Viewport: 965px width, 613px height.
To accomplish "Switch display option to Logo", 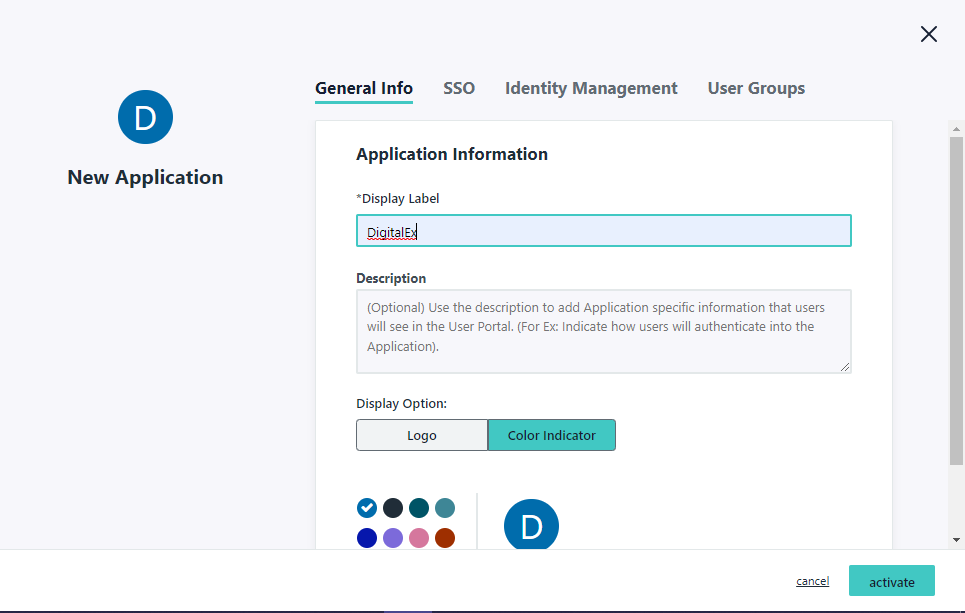I will (x=421, y=435).
